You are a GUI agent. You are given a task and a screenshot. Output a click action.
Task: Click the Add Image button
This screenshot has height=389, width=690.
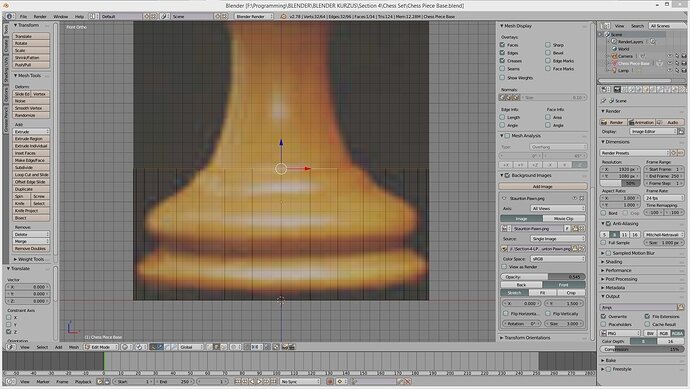tap(543, 187)
